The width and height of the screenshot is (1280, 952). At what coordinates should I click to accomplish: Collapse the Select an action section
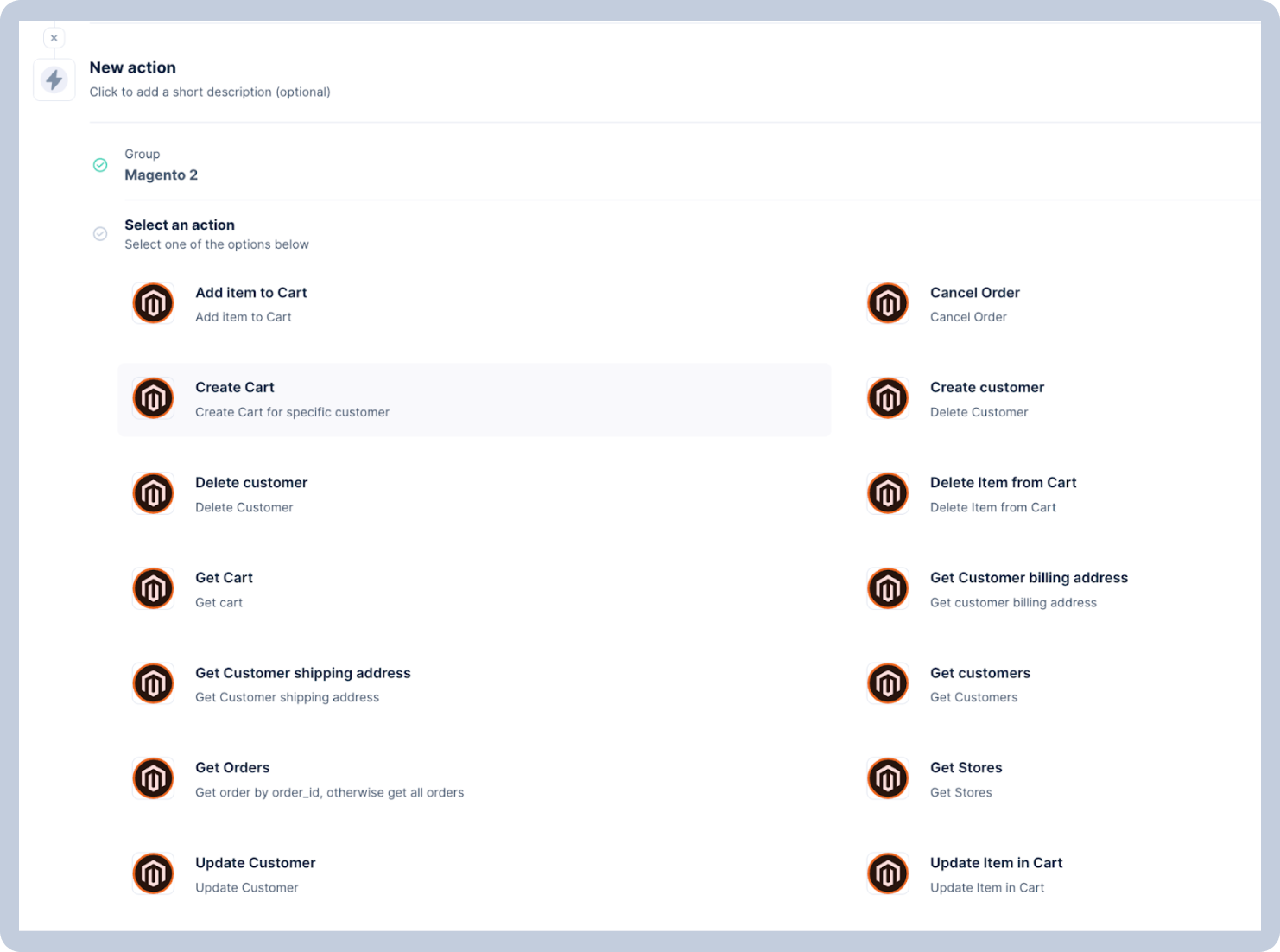[180, 225]
